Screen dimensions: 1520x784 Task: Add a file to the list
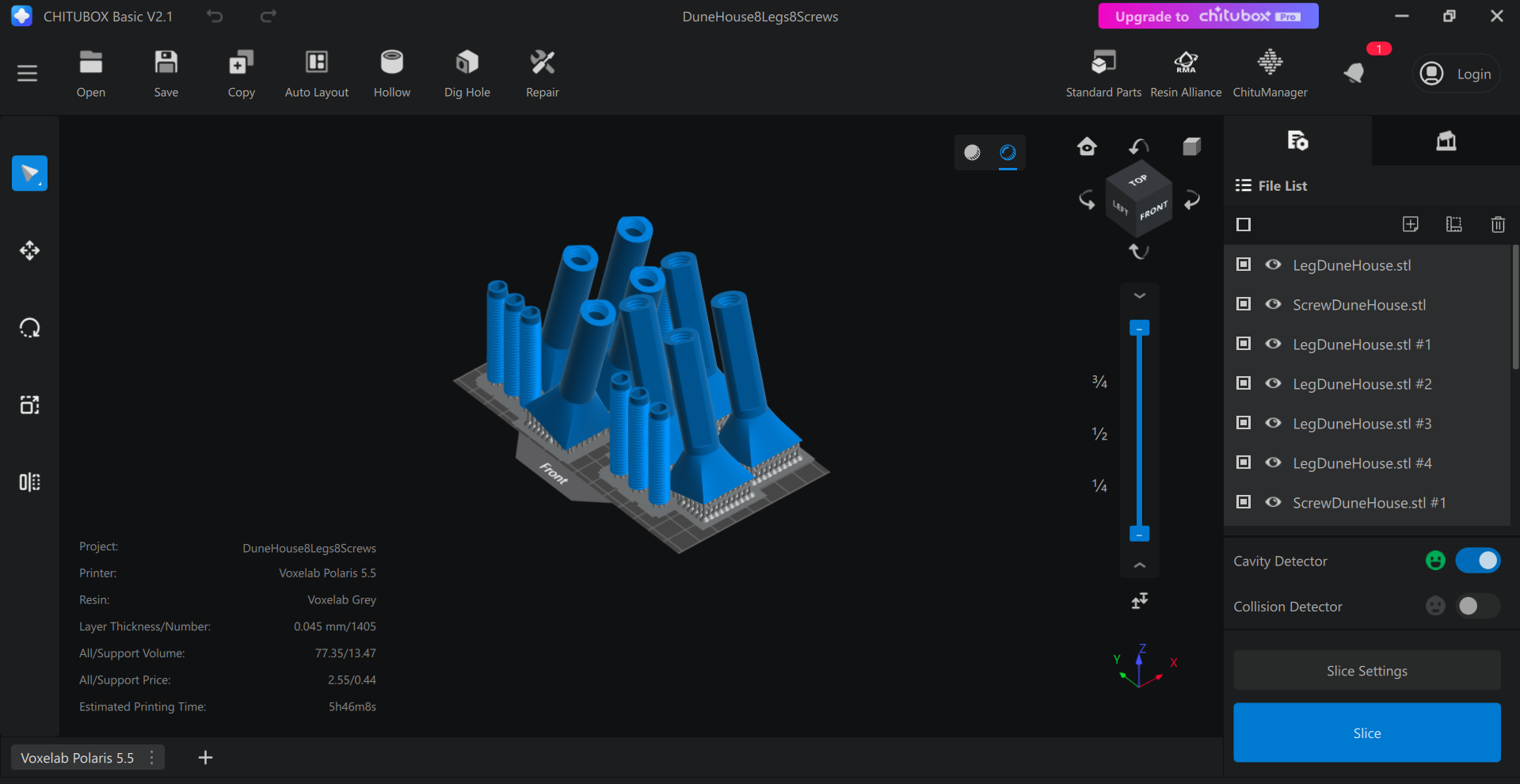1411,225
